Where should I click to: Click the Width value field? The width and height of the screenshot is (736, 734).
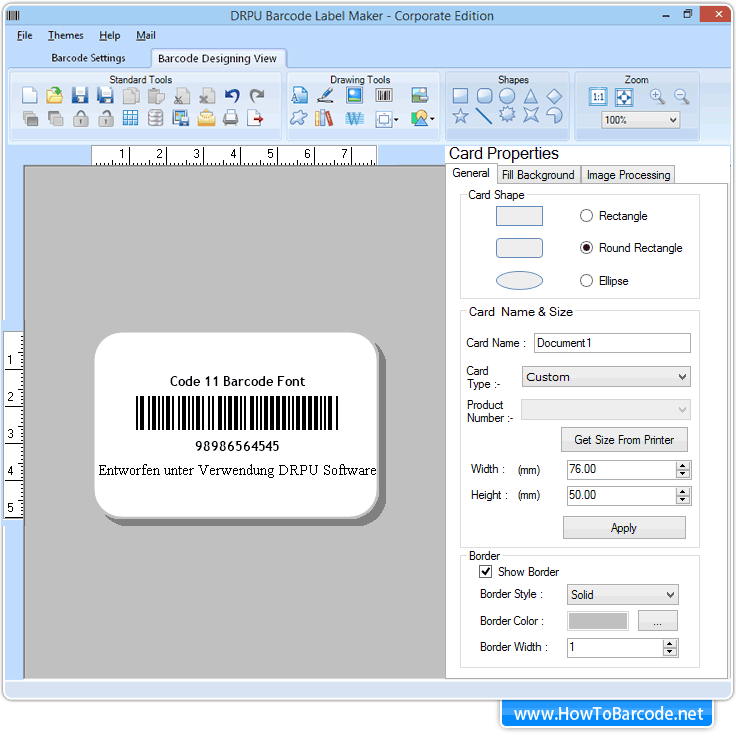coord(621,469)
